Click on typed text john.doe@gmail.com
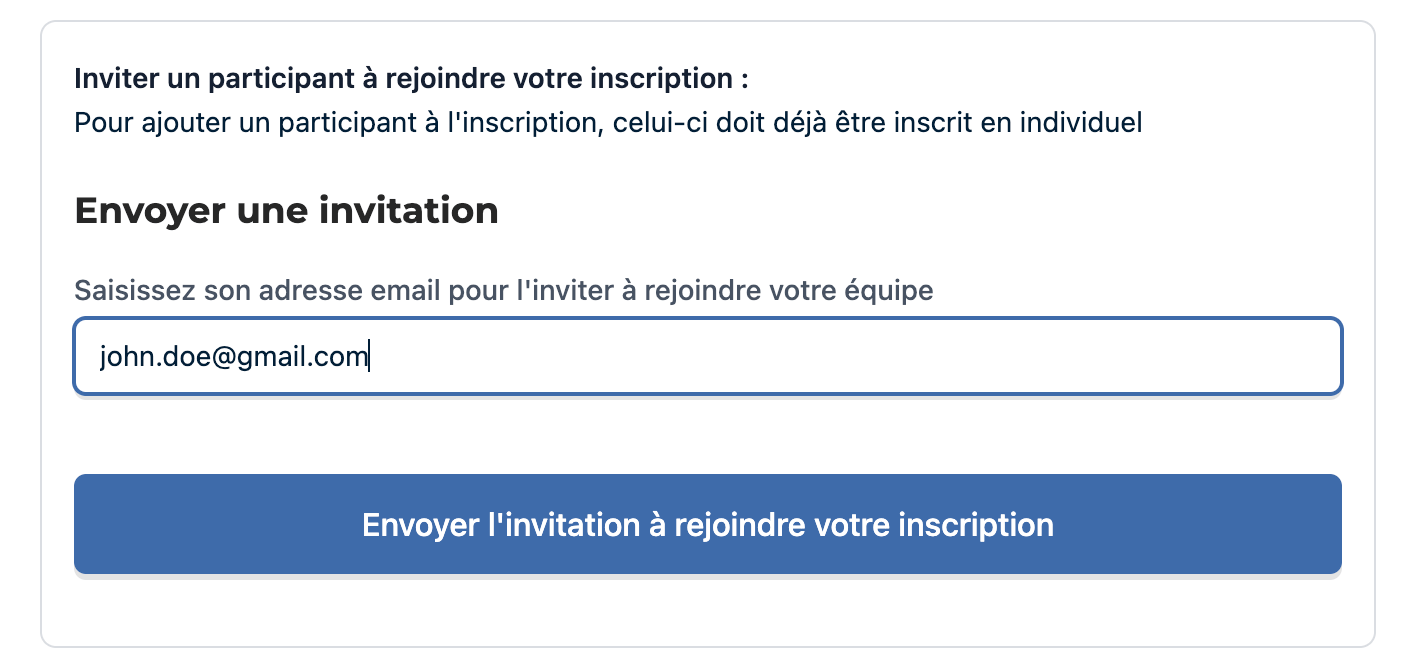The image size is (1426, 670). 234,356
